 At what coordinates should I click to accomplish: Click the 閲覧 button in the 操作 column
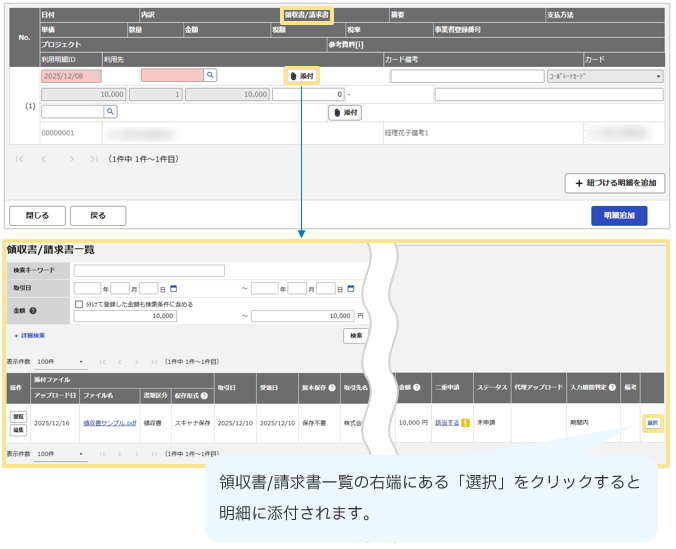tap(18, 417)
